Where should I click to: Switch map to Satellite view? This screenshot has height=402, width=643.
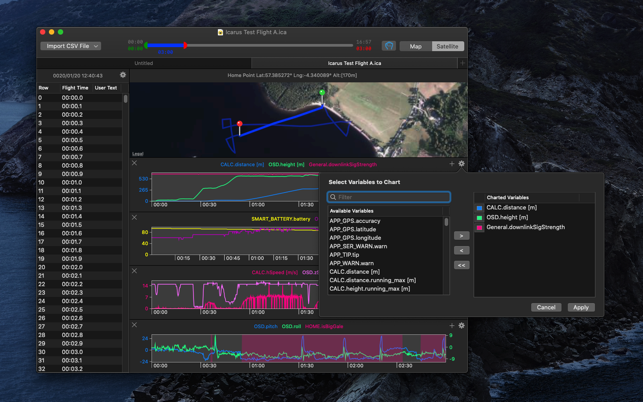pos(447,46)
